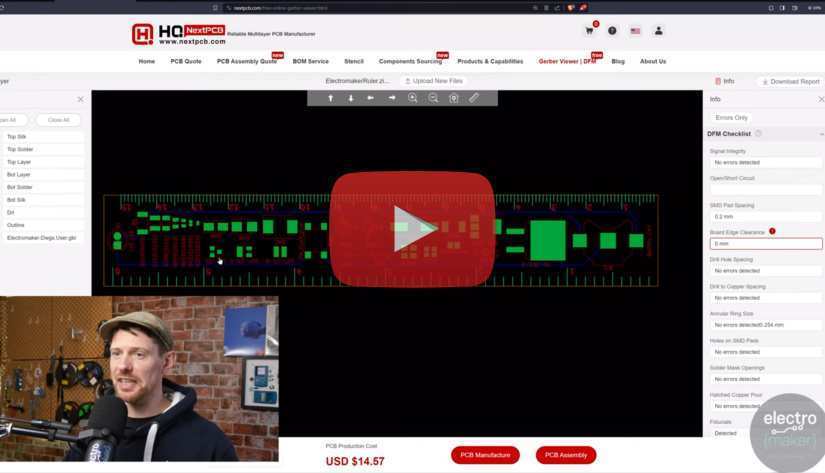
Task: Zoom in on the PCB view
Action: [x=412, y=98]
